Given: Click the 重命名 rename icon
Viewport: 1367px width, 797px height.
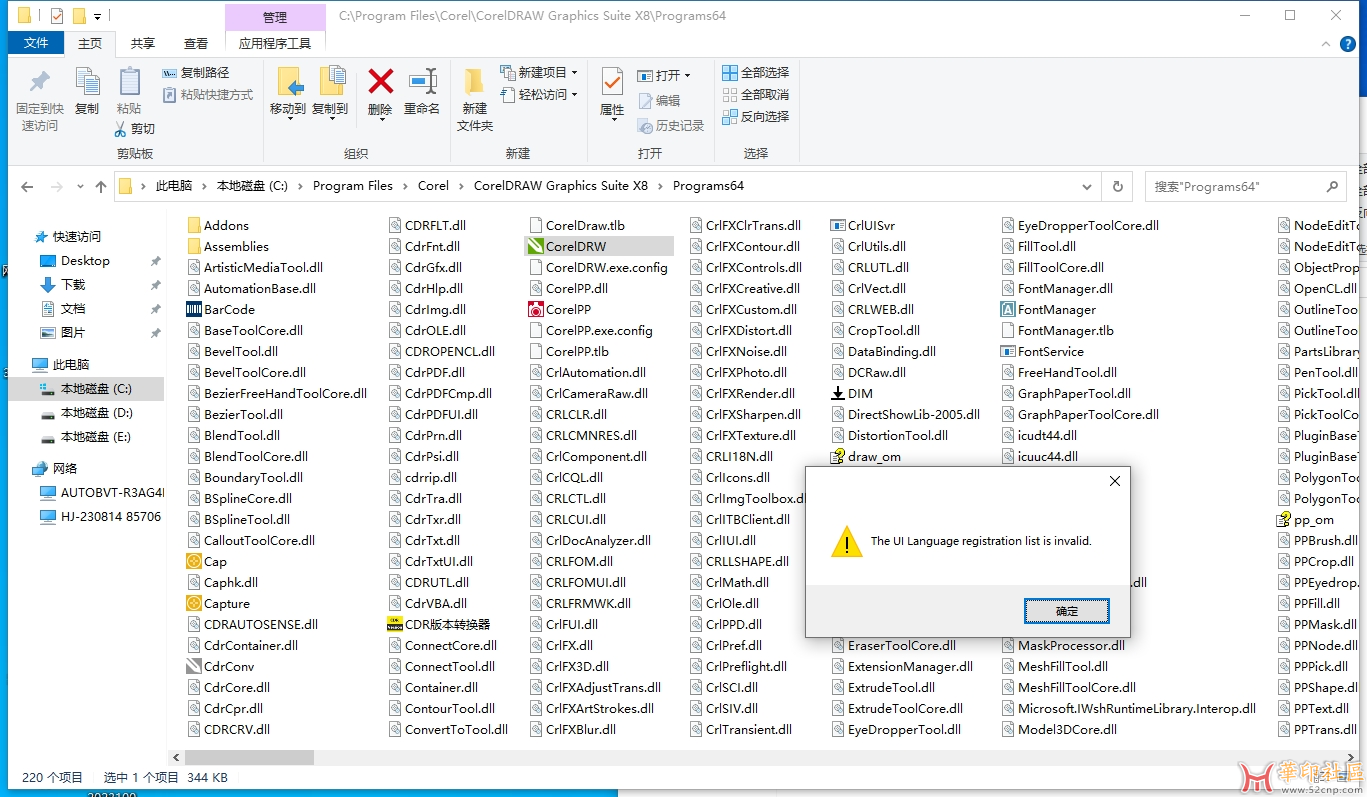Looking at the screenshot, I should 422,81.
